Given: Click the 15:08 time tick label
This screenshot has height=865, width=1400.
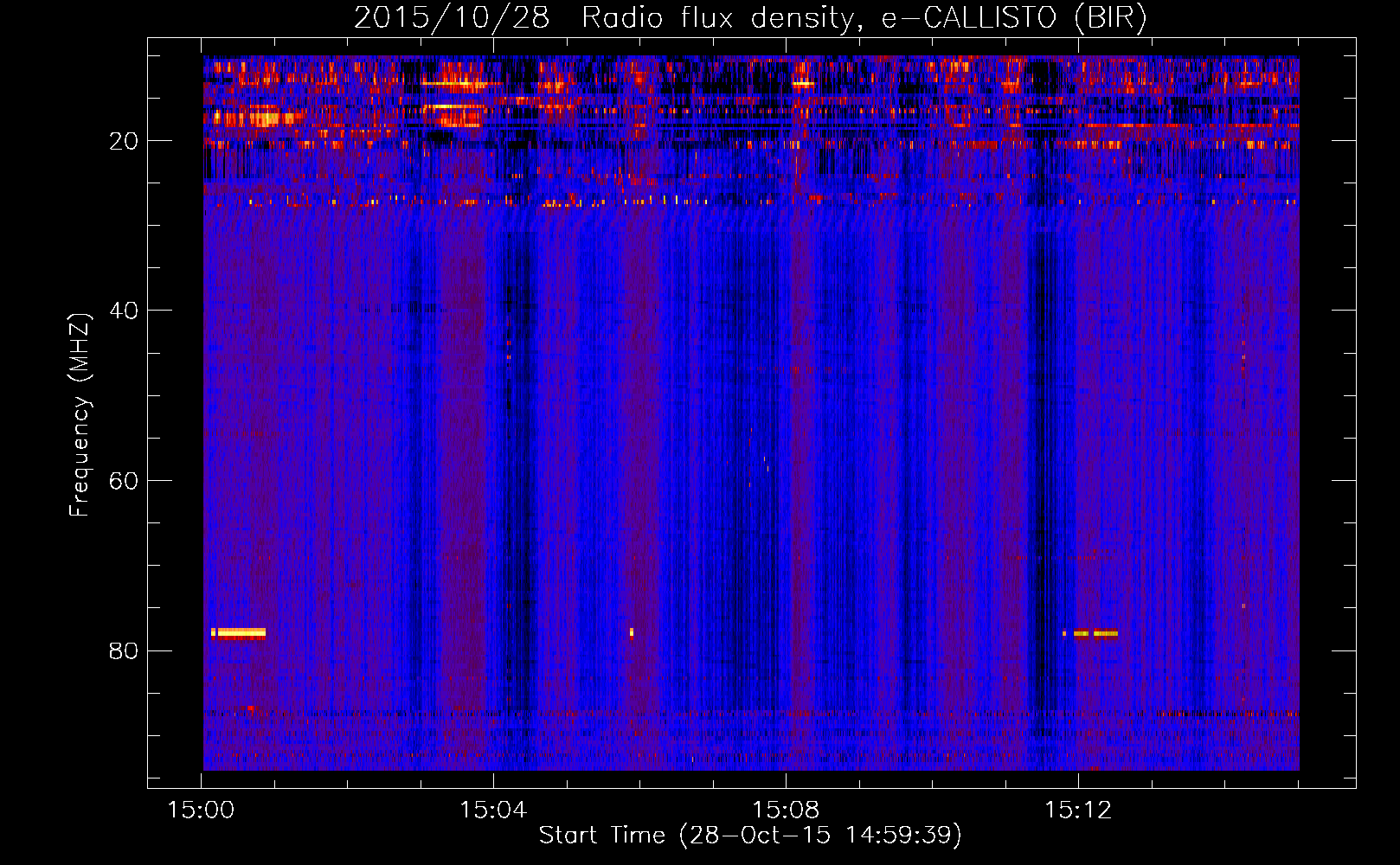Looking at the screenshot, I should [786, 811].
